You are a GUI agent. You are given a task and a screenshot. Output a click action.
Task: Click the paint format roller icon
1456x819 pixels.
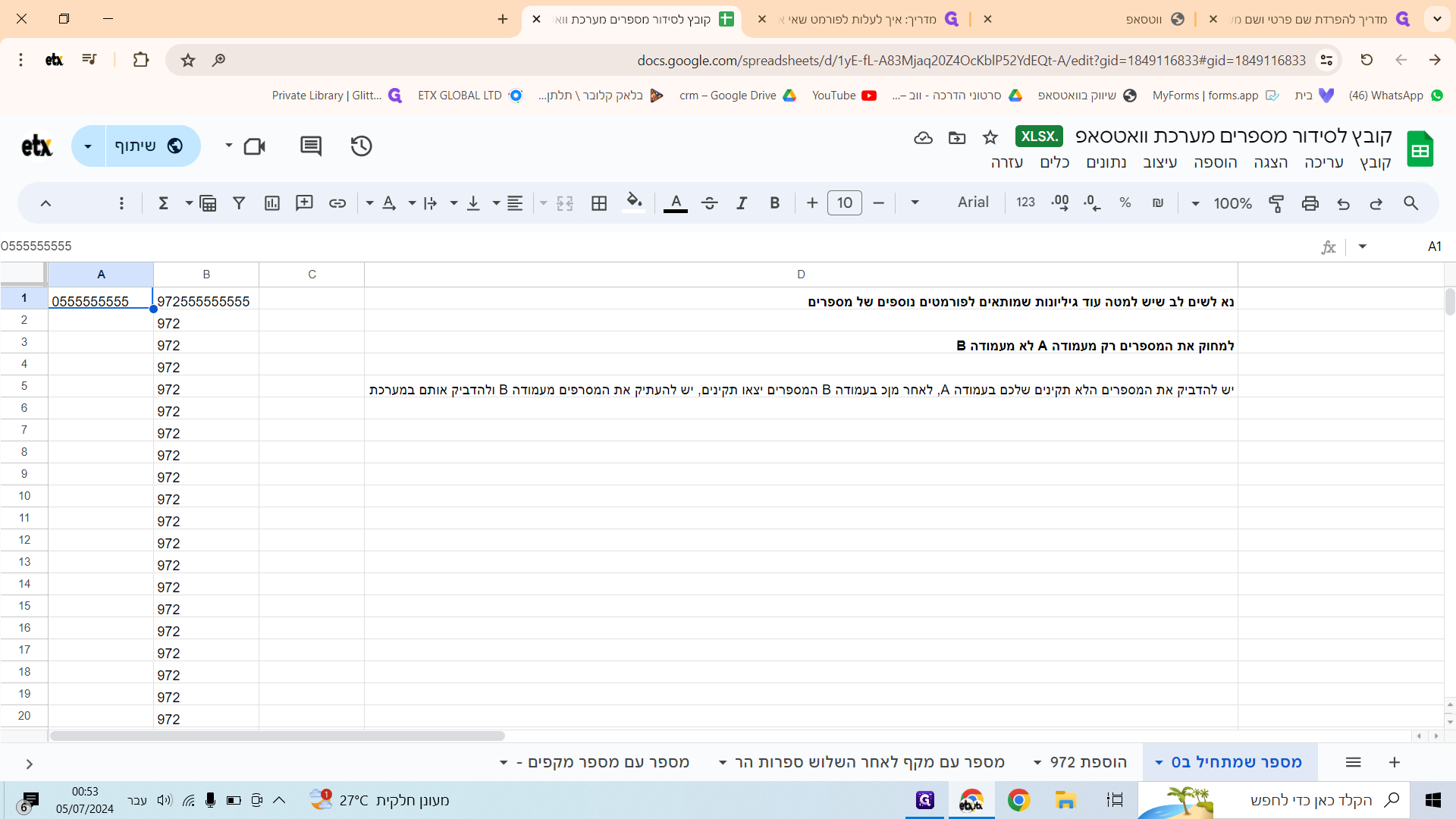[1276, 203]
